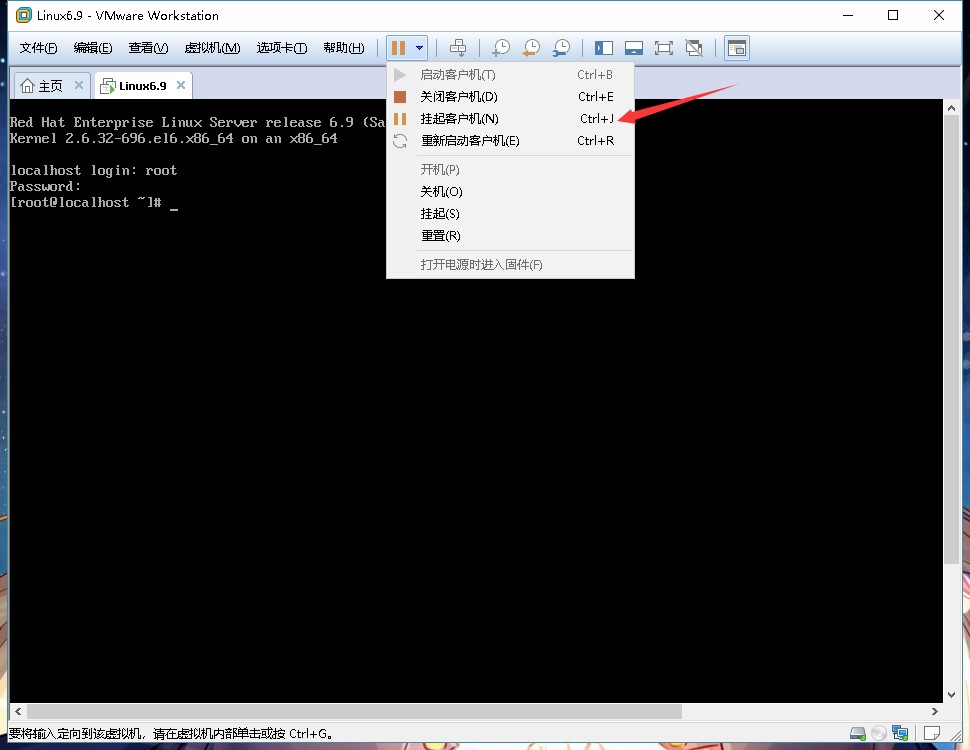The image size is (970, 750).
Task: Switch to the 主页 tab
Action: click(x=51, y=86)
